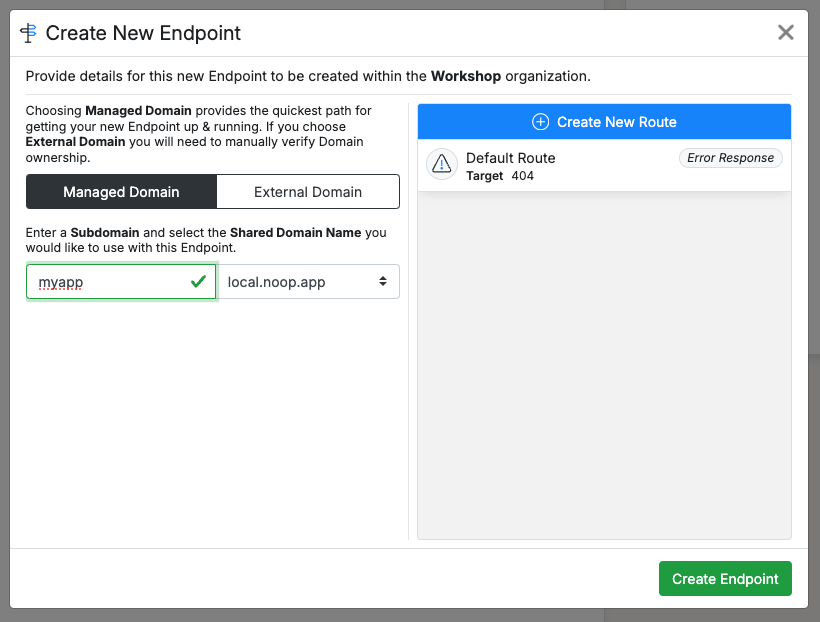Click the green checkmark in the subdomain field
This screenshot has width=820, height=622.
coord(198,281)
